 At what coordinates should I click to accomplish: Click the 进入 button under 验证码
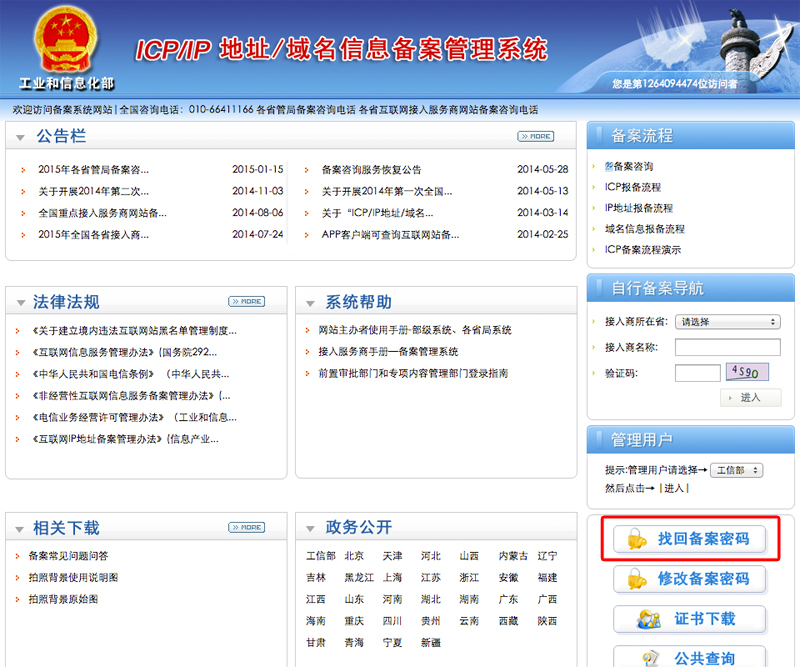tap(750, 398)
